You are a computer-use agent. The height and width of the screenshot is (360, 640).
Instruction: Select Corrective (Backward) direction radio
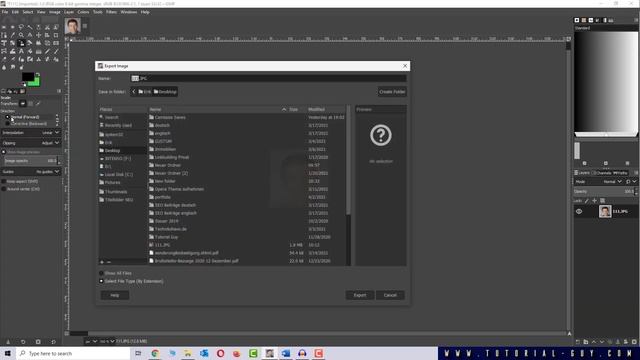pyautogui.click(x=7, y=124)
